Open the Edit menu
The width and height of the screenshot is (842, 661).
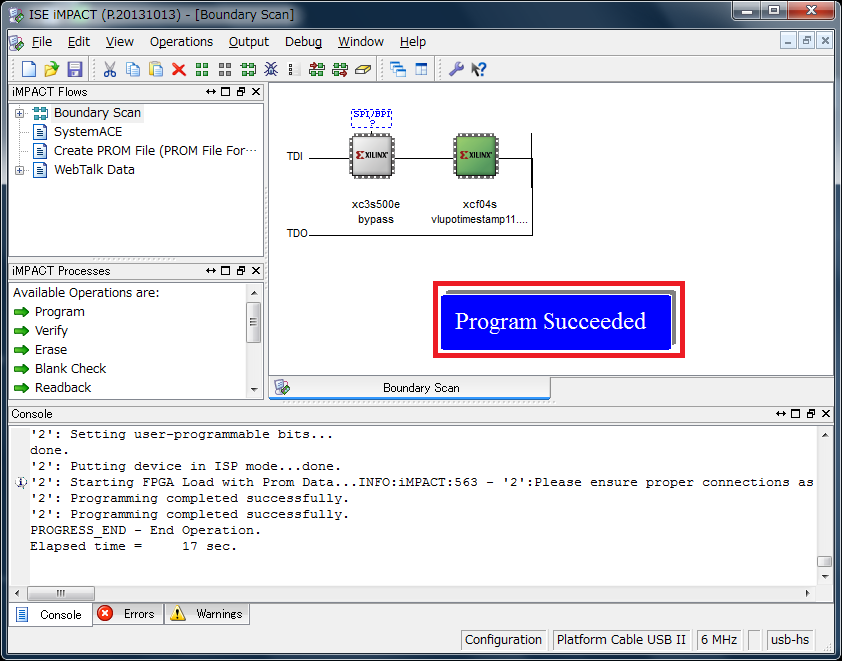(78, 42)
